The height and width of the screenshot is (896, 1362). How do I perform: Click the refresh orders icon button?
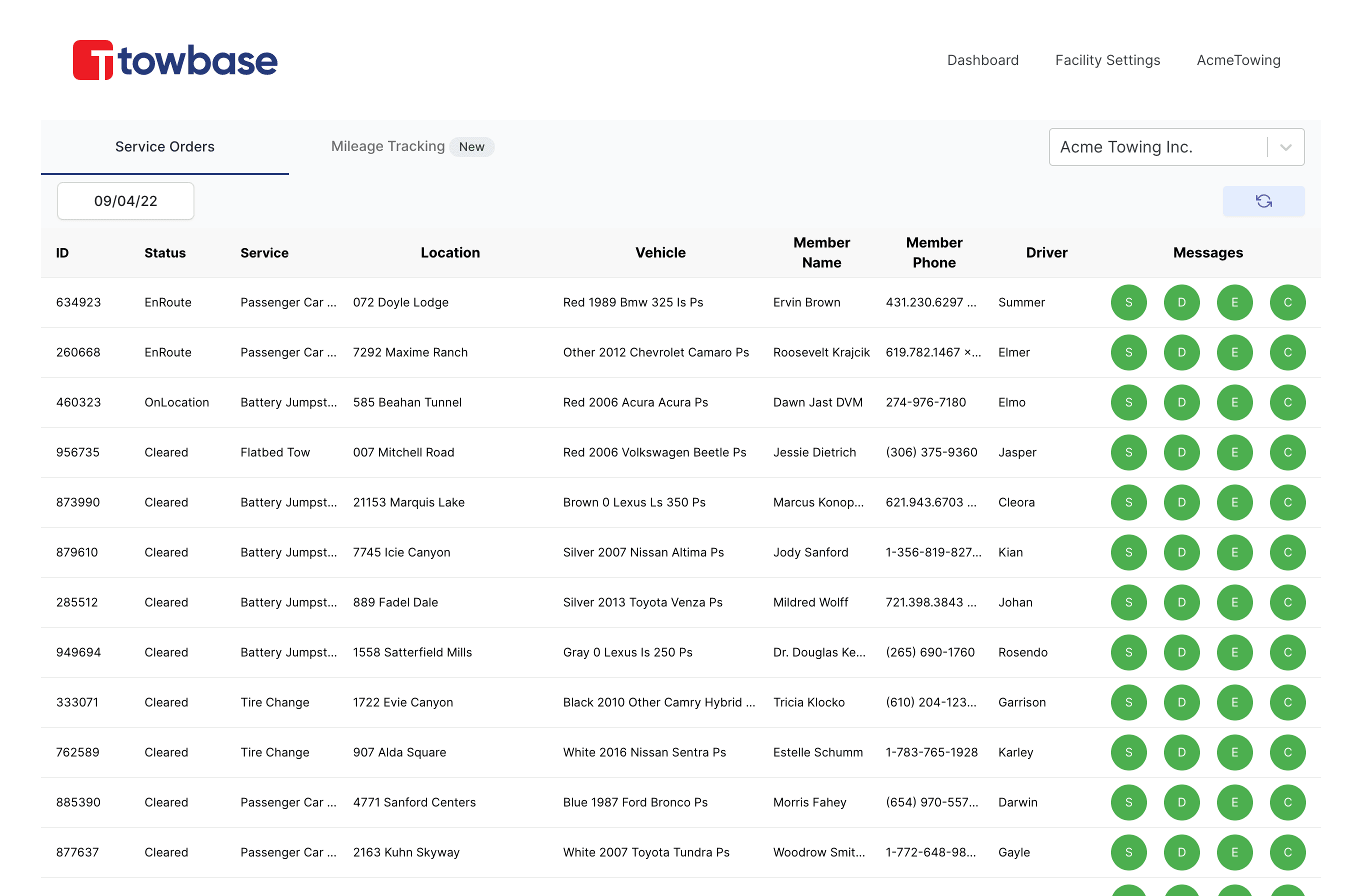tap(1263, 201)
